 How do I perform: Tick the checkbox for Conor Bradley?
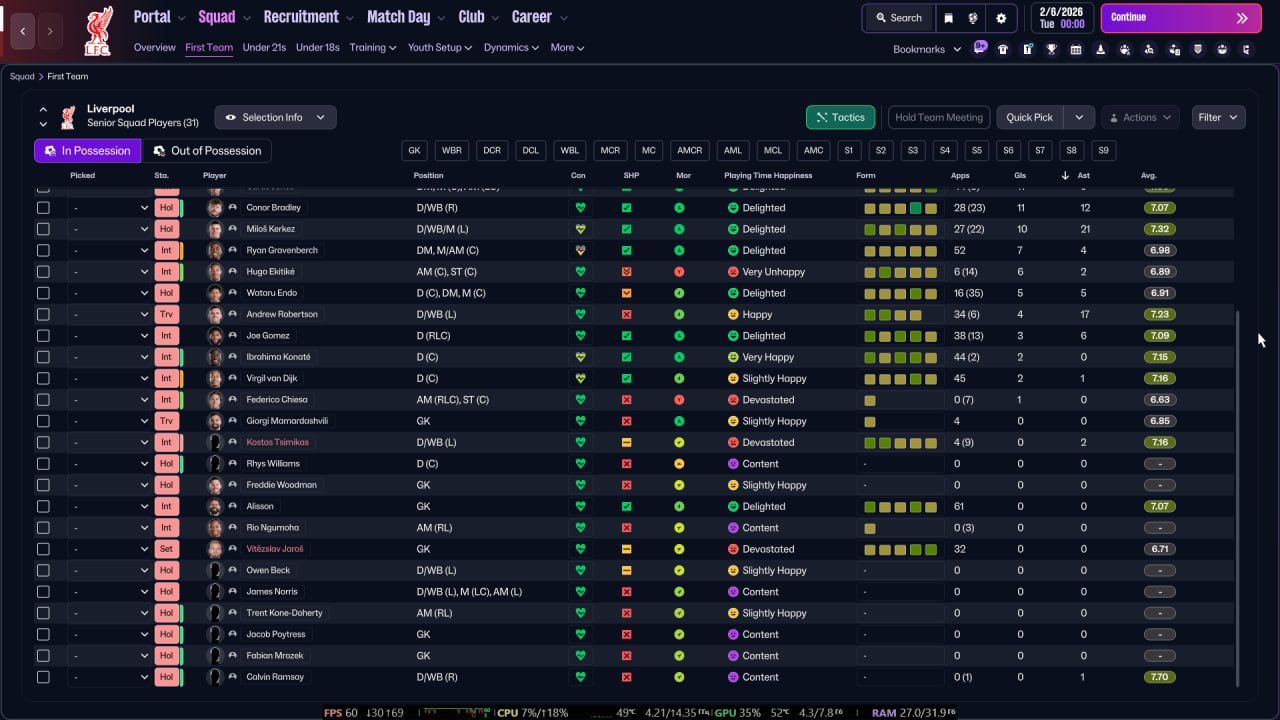point(43,208)
